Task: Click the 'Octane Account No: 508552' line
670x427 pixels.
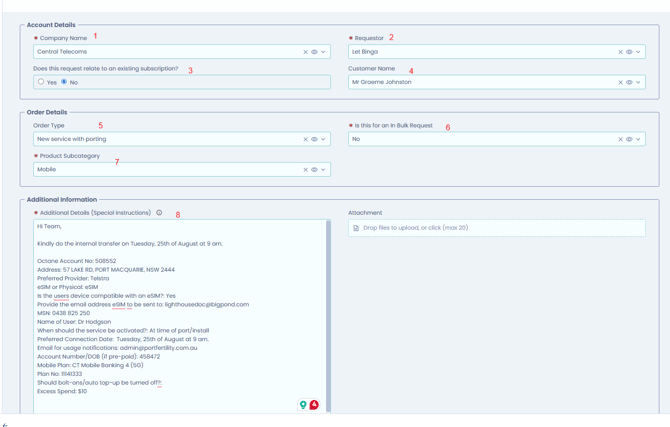Action: coord(76,261)
